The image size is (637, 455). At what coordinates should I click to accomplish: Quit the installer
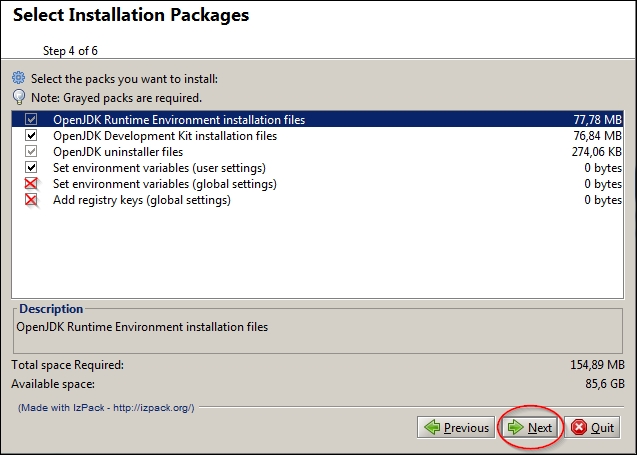592,428
